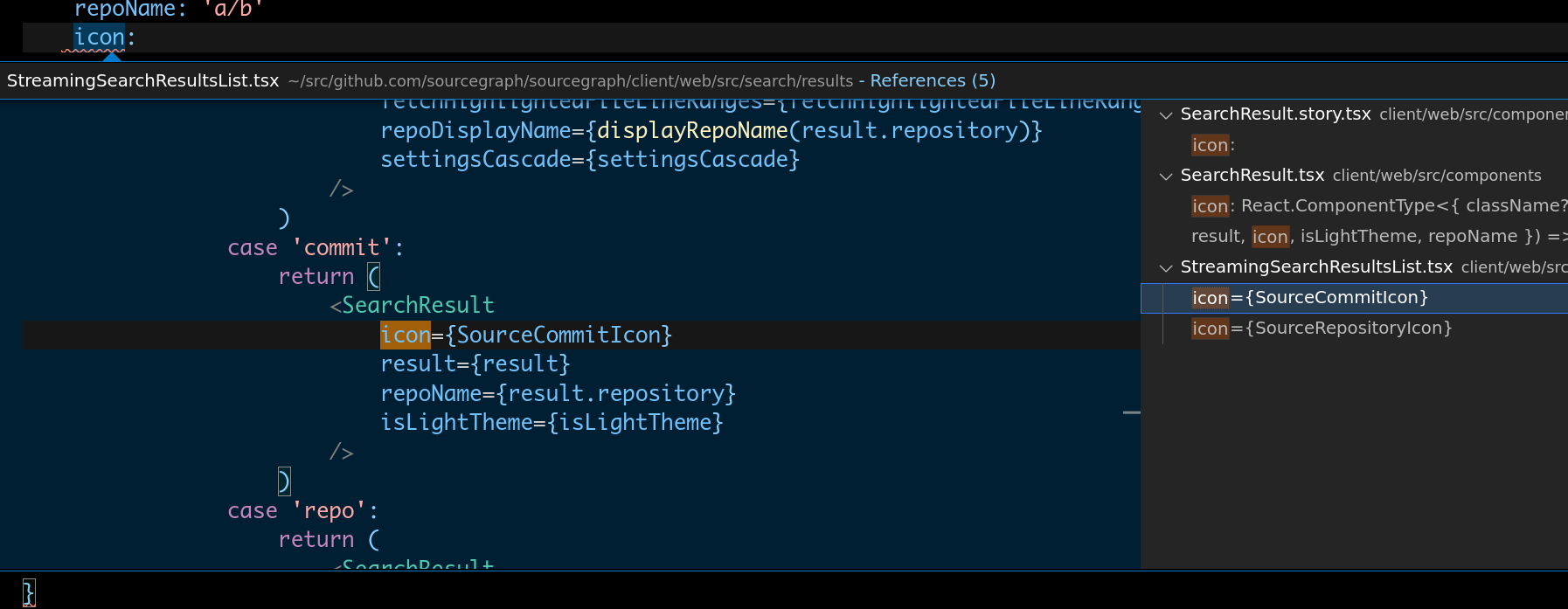Open SearchResult.story.tsx file entry in references
The width and height of the screenshot is (1568, 609).
point(1275,114)
